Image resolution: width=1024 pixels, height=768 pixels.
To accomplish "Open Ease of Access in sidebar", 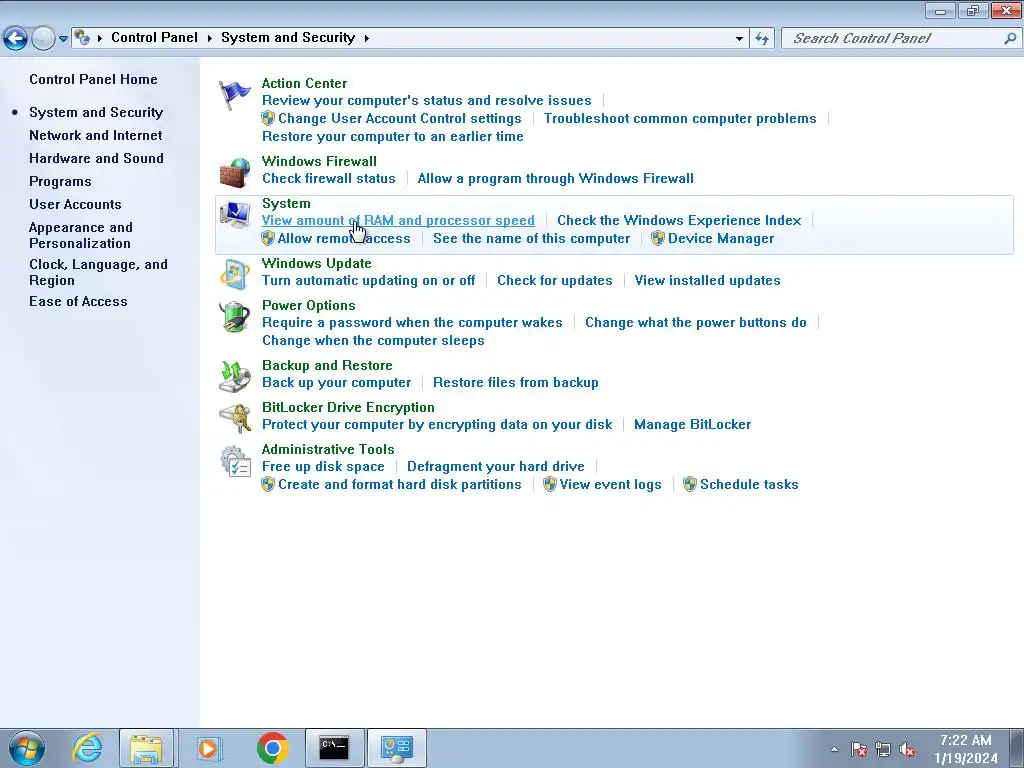I will [78, 301].
